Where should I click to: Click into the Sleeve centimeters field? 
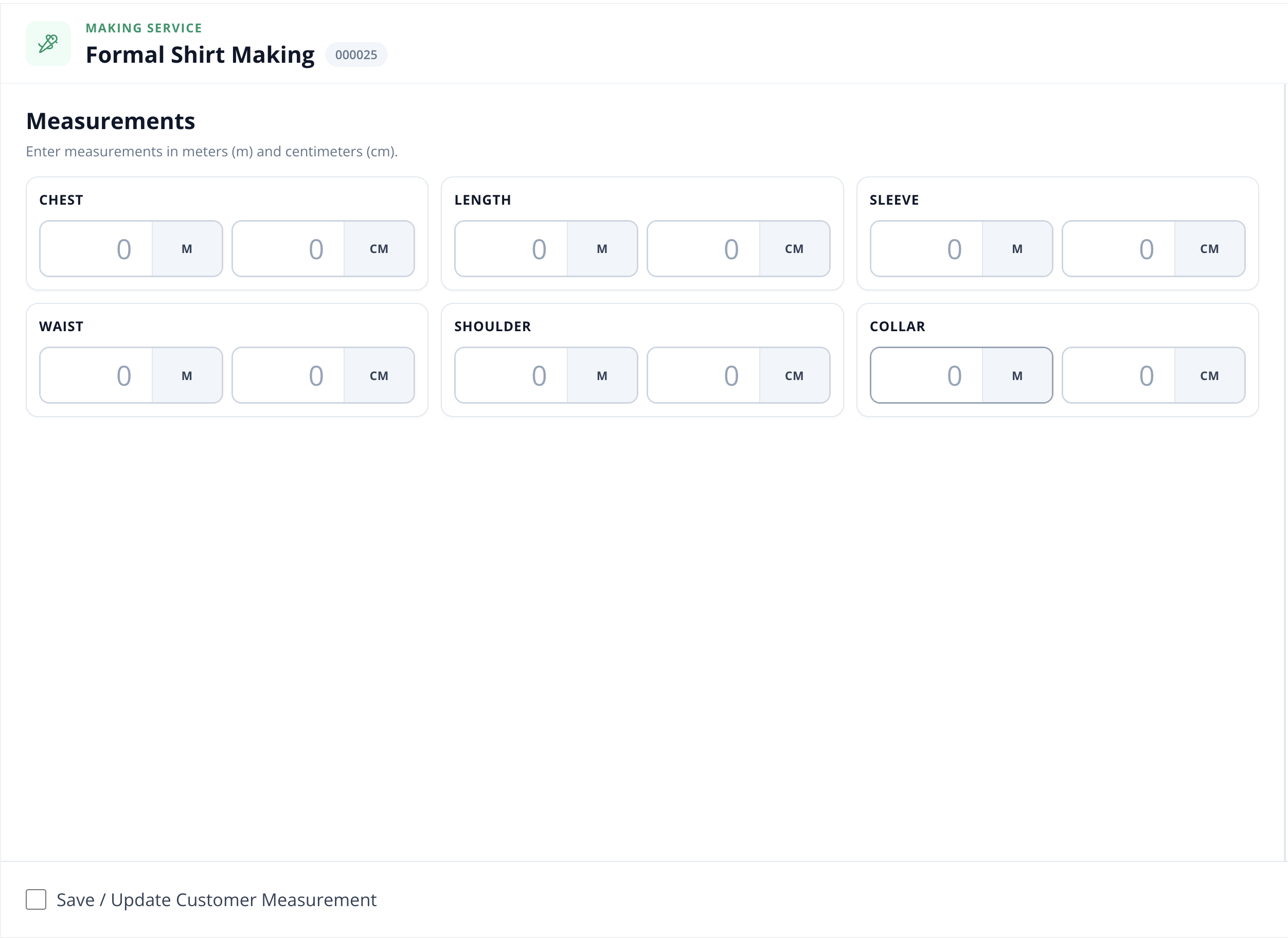[1119, 249]
